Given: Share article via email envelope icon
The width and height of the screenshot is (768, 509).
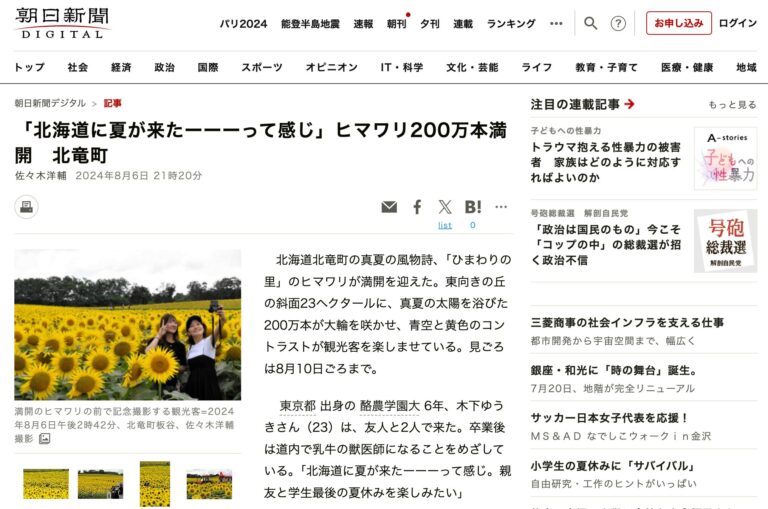Looking at the screenshot, I should [389, 207].
